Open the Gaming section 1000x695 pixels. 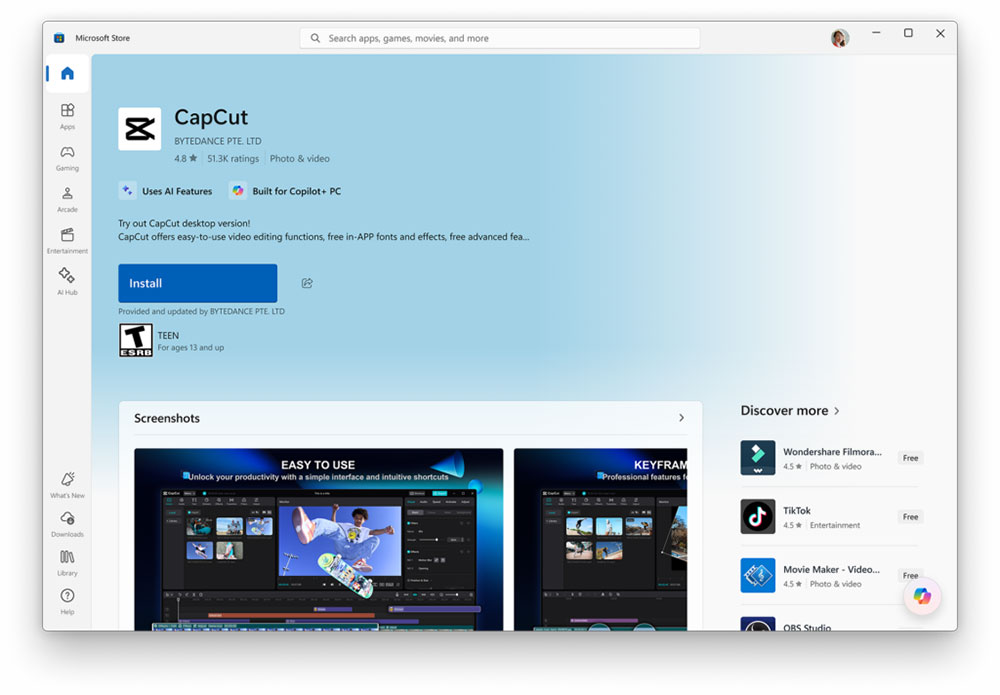pyautogui.click(x=67, y=158)
